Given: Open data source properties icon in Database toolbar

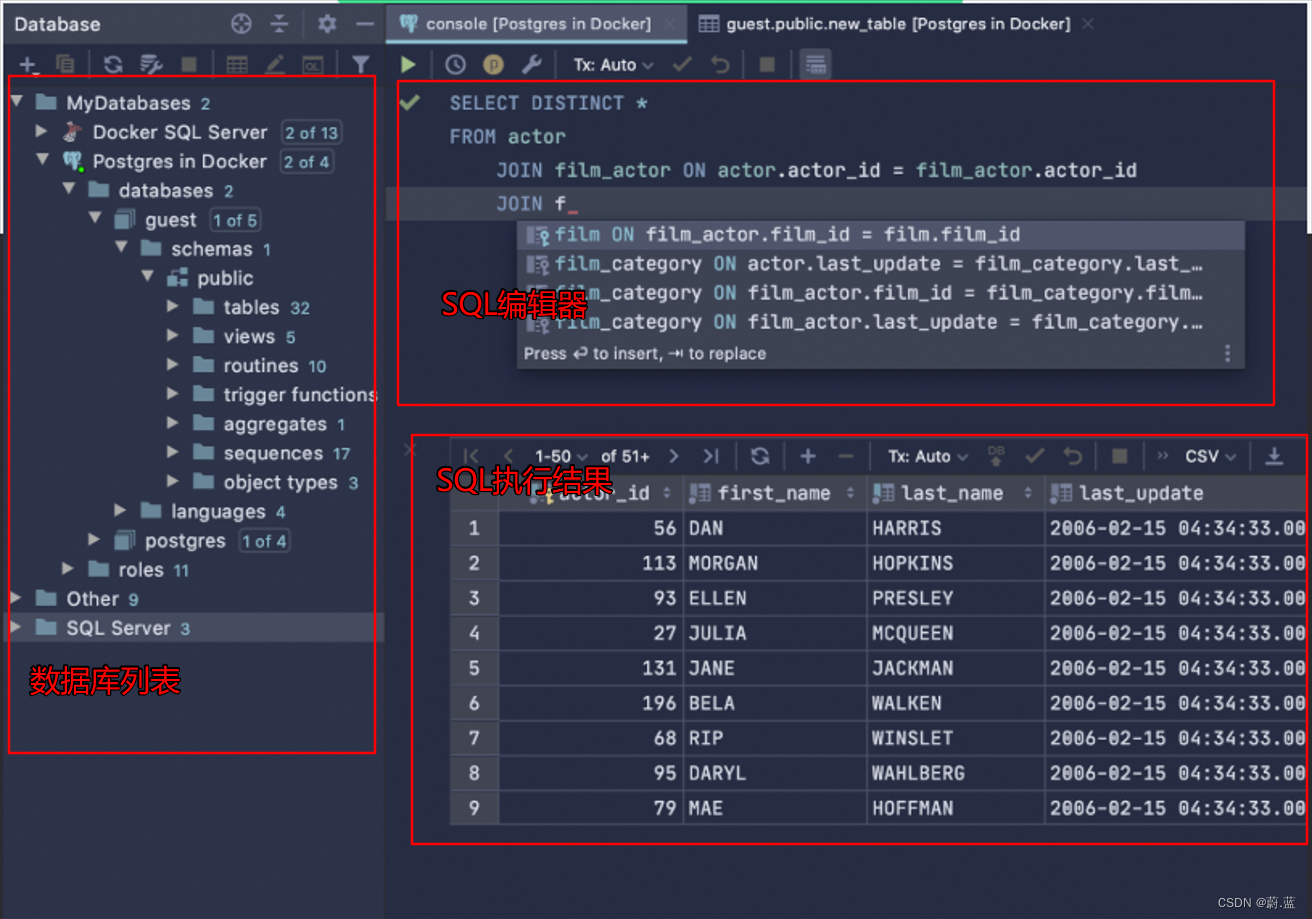Looking at the screenshot, I should 151,65.
